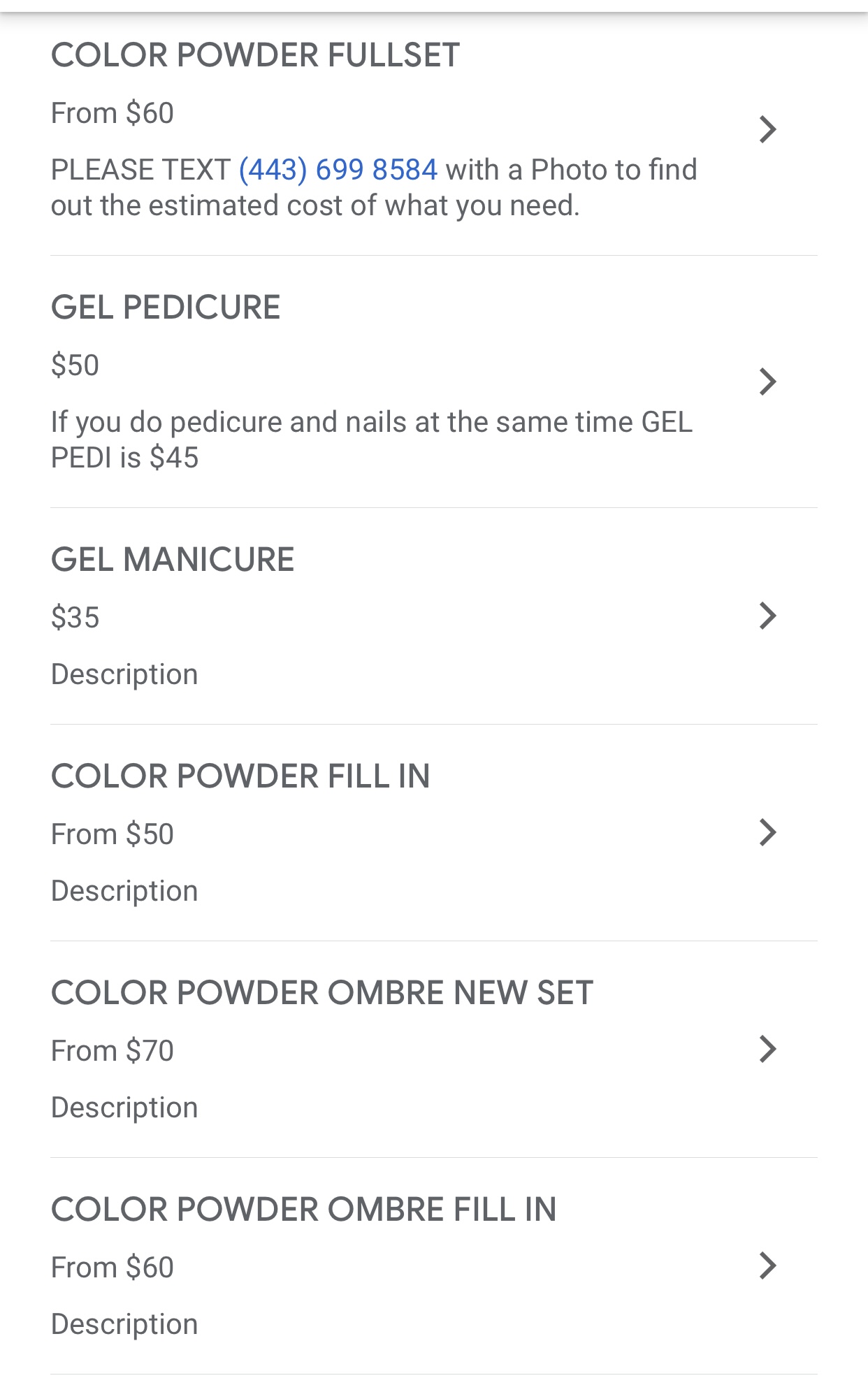The width and height of the screenshot is (868, 1378).
Task: Tap Description under COLOR POWDER OMBRE NEW SET
Action: point(124,1108)
